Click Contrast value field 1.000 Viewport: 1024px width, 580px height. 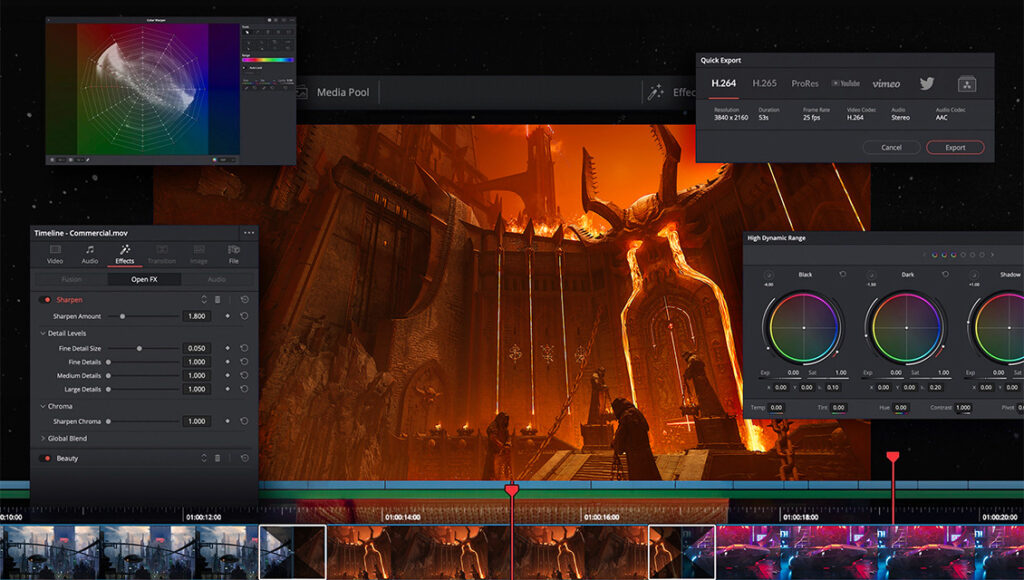(963, 408)
